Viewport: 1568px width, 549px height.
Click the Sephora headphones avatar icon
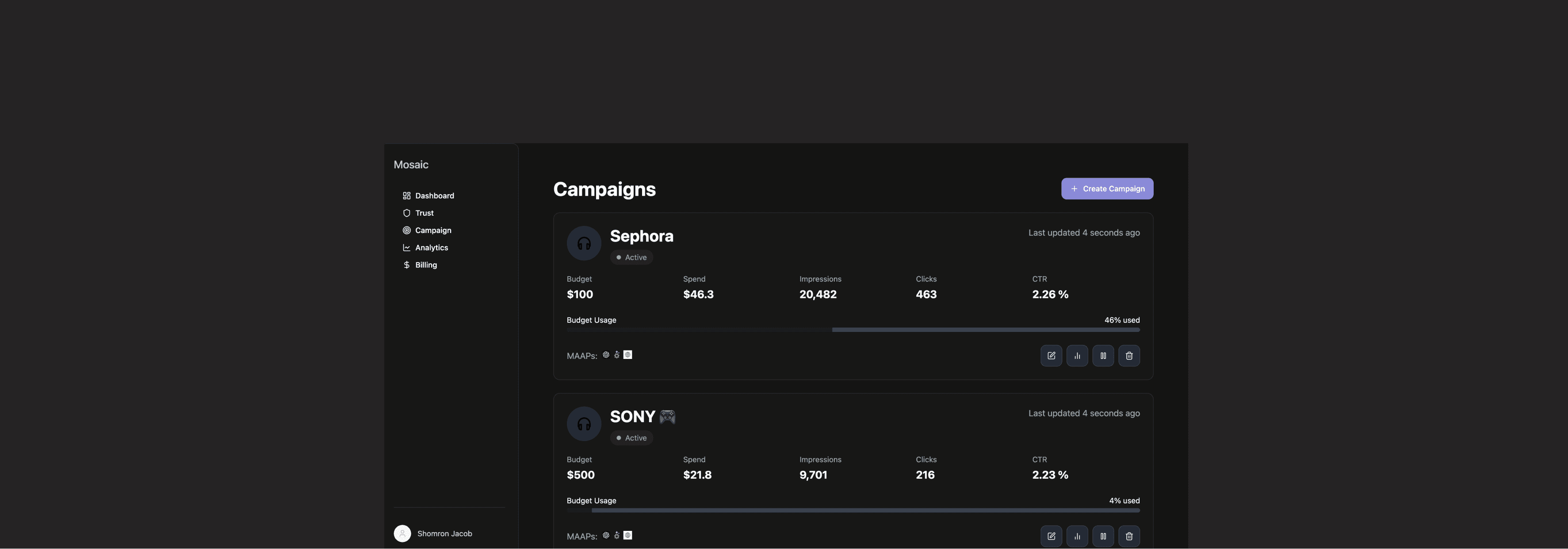(584, 244)
